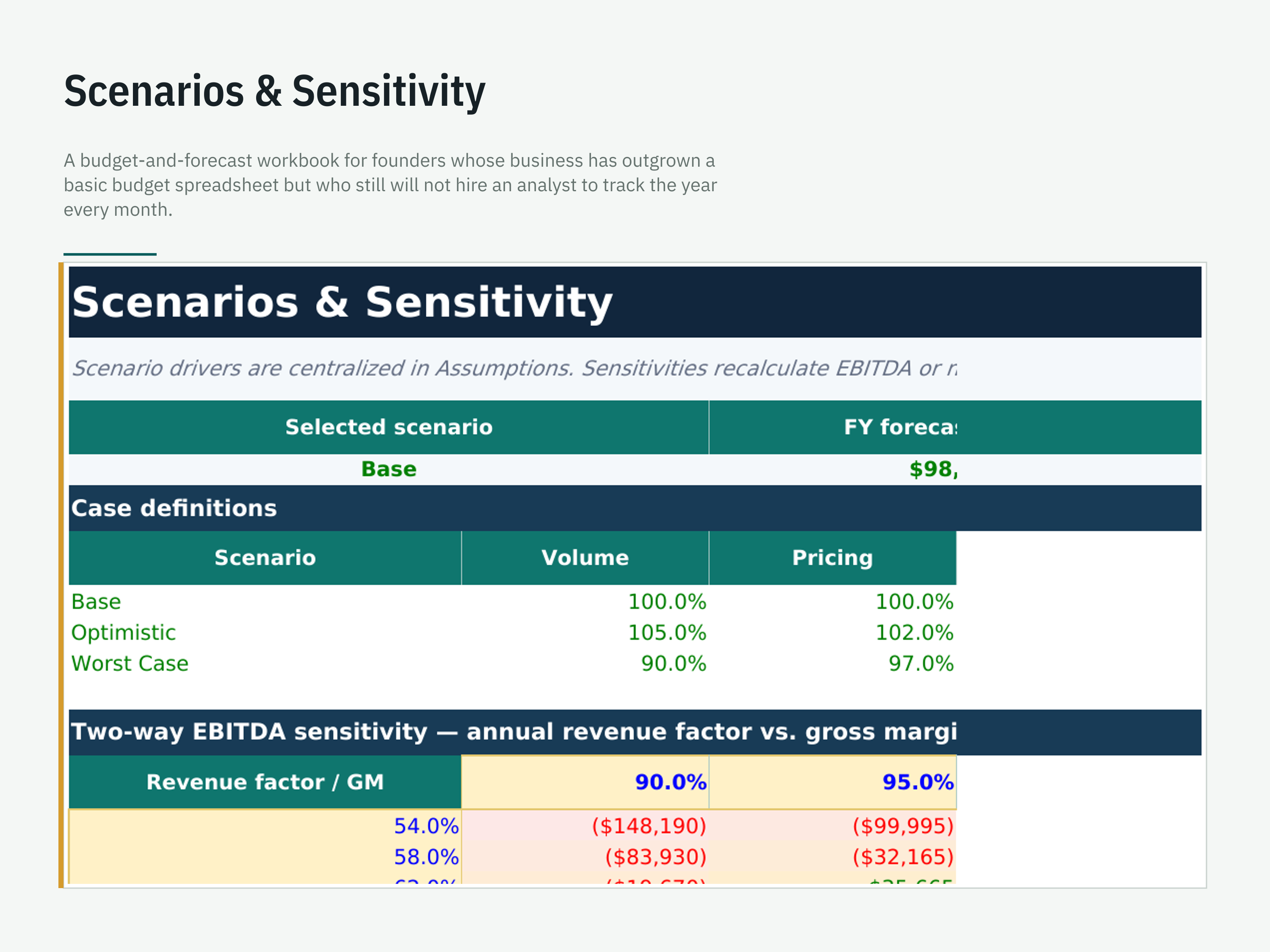Click the spreadsheet title banner Scenarios & Sensitivity
The width and height of the screenshot is (1270, 952).
point(635,302)
